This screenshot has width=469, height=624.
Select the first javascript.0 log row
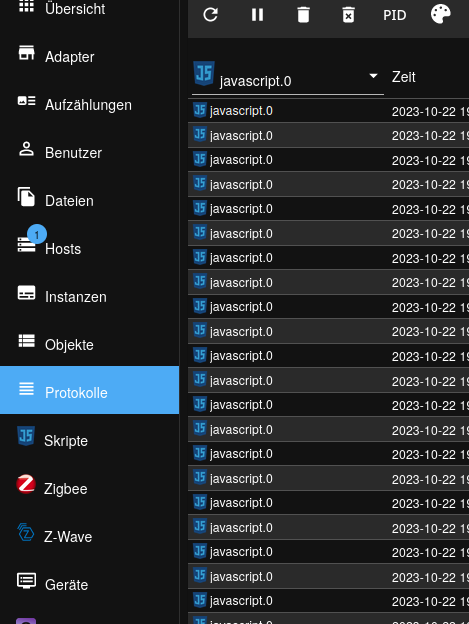pyautogui.click(x=329, y=111)
